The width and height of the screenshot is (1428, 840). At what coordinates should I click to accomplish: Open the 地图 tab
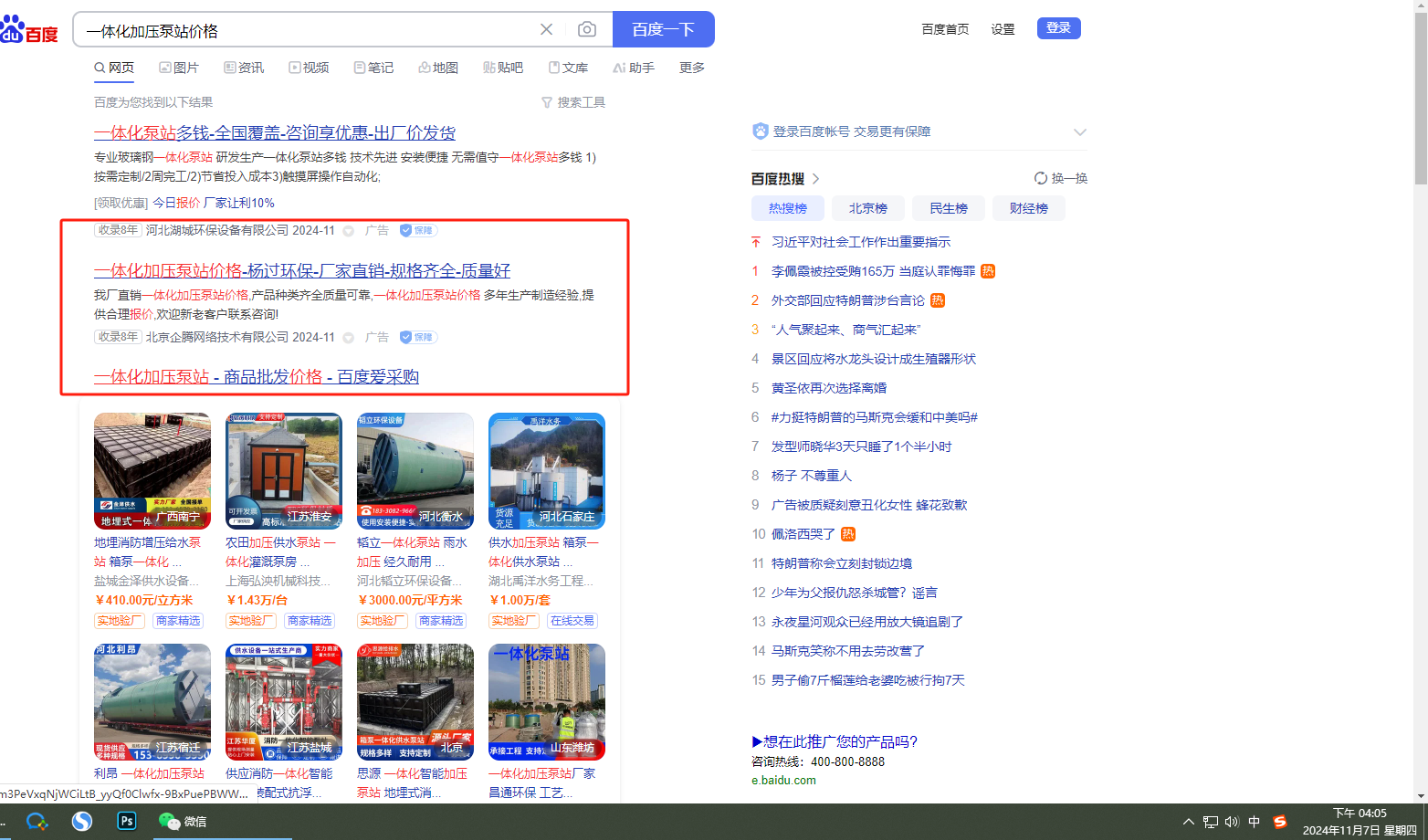[x=438, y=68]
